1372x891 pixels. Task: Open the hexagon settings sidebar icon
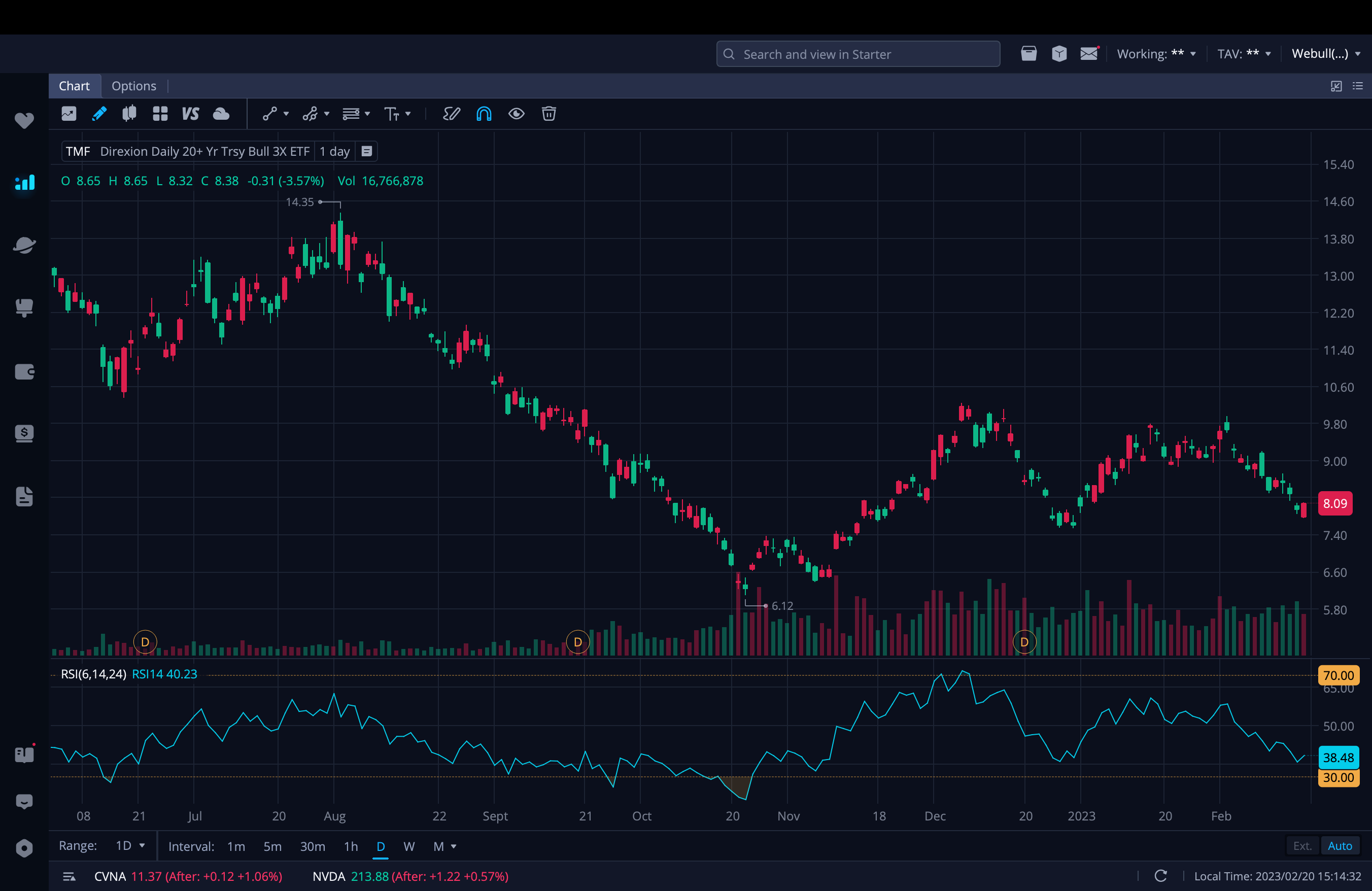coord(24,848)
